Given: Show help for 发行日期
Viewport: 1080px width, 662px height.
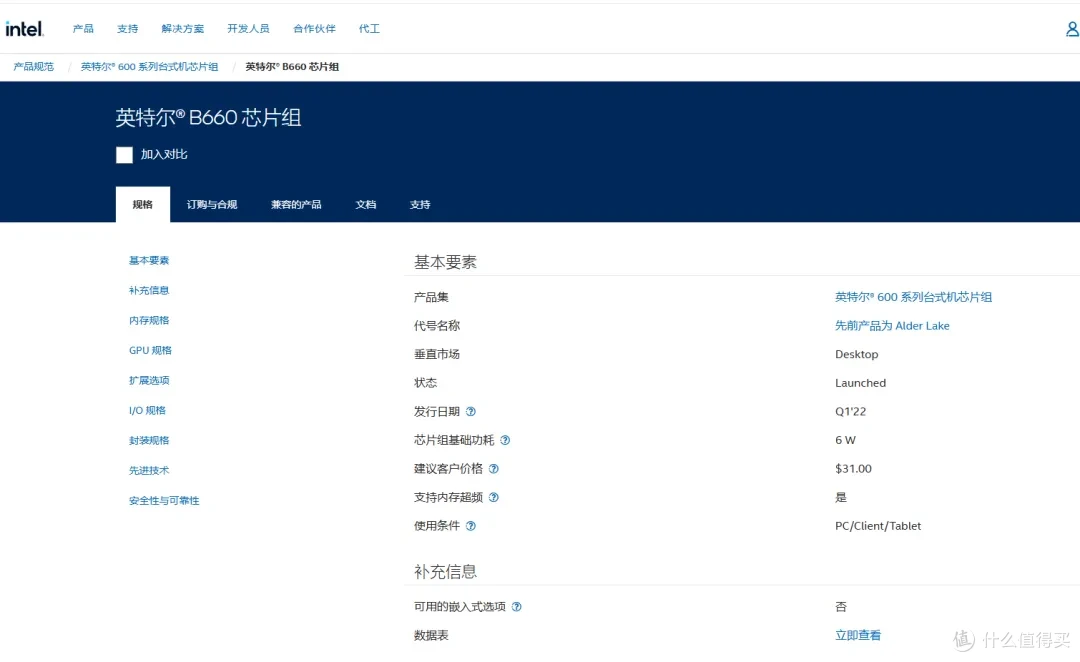Looking at the screenshot, I should pos(470,411).
